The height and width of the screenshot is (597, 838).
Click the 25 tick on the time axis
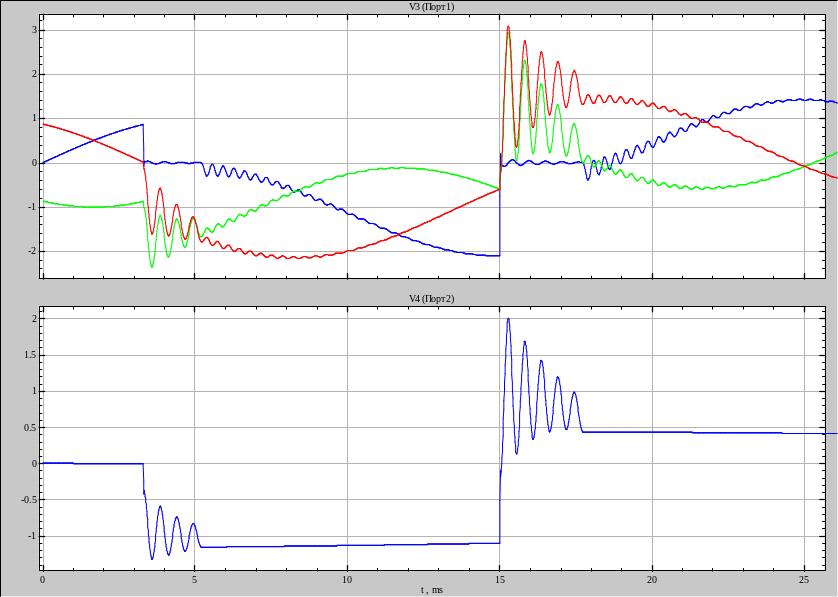pyautogui.click(x=805, y=579)
